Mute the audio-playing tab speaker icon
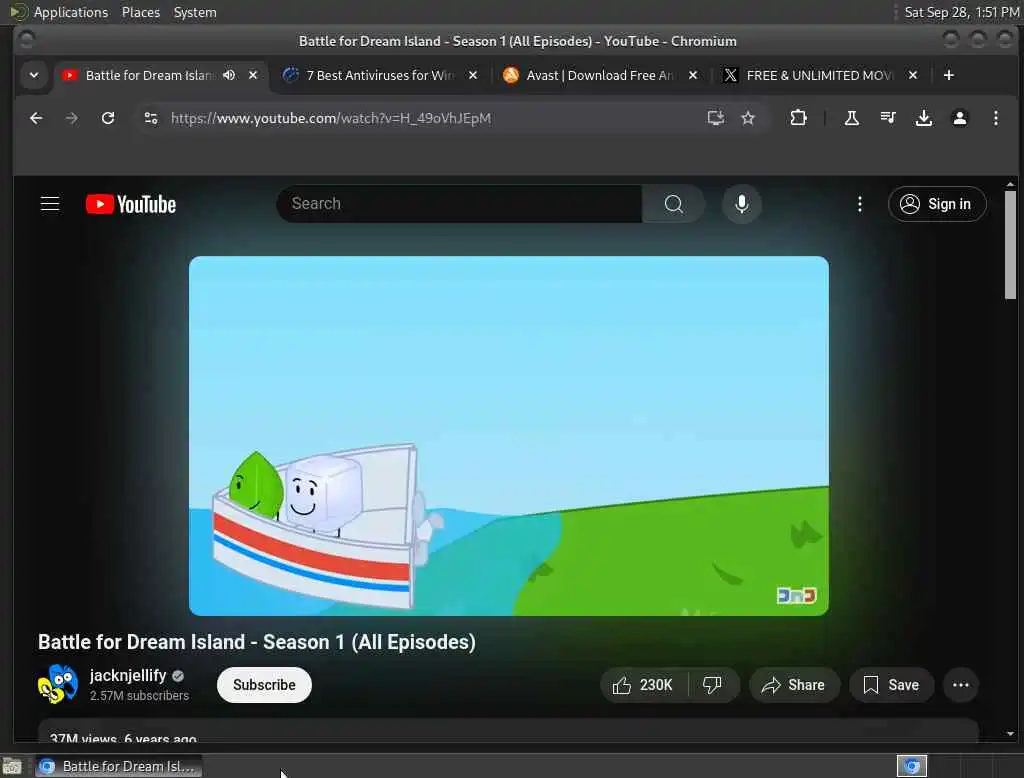The image size is (1024, 778). click(x=229, y=75)
